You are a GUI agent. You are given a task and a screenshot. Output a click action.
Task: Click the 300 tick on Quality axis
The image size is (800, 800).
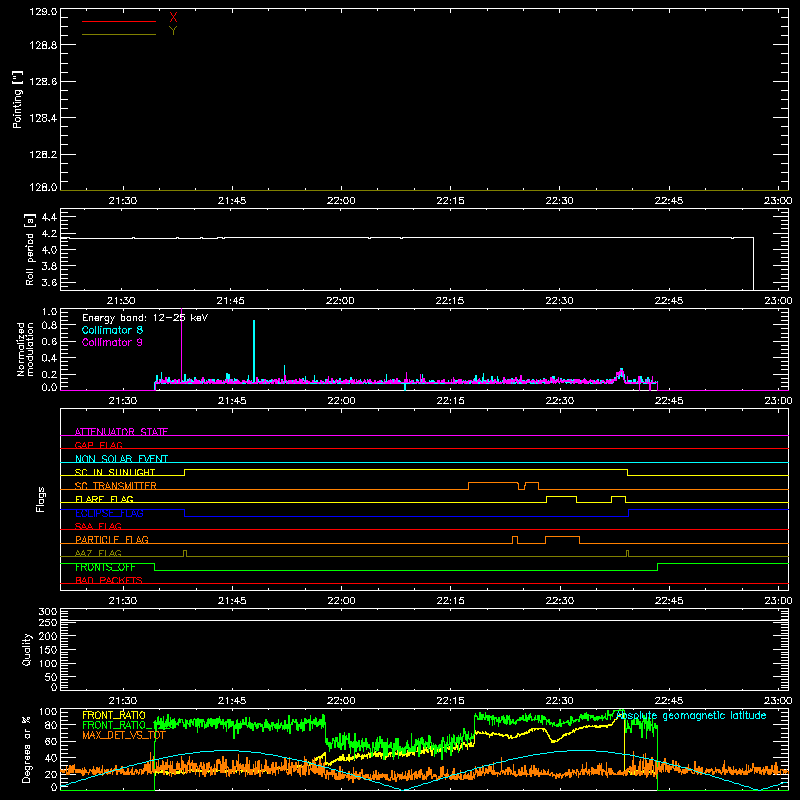pos(48,612)
